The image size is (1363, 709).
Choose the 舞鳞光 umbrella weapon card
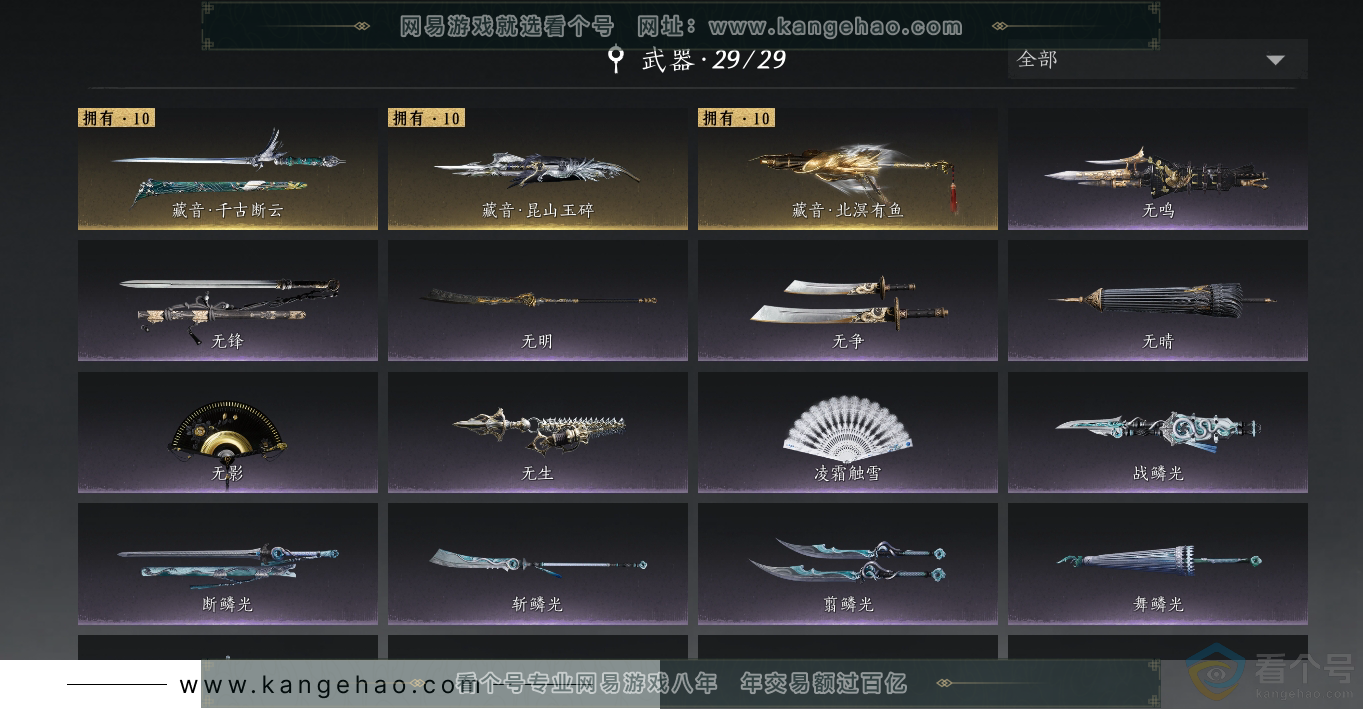(x=1158, y=564)
